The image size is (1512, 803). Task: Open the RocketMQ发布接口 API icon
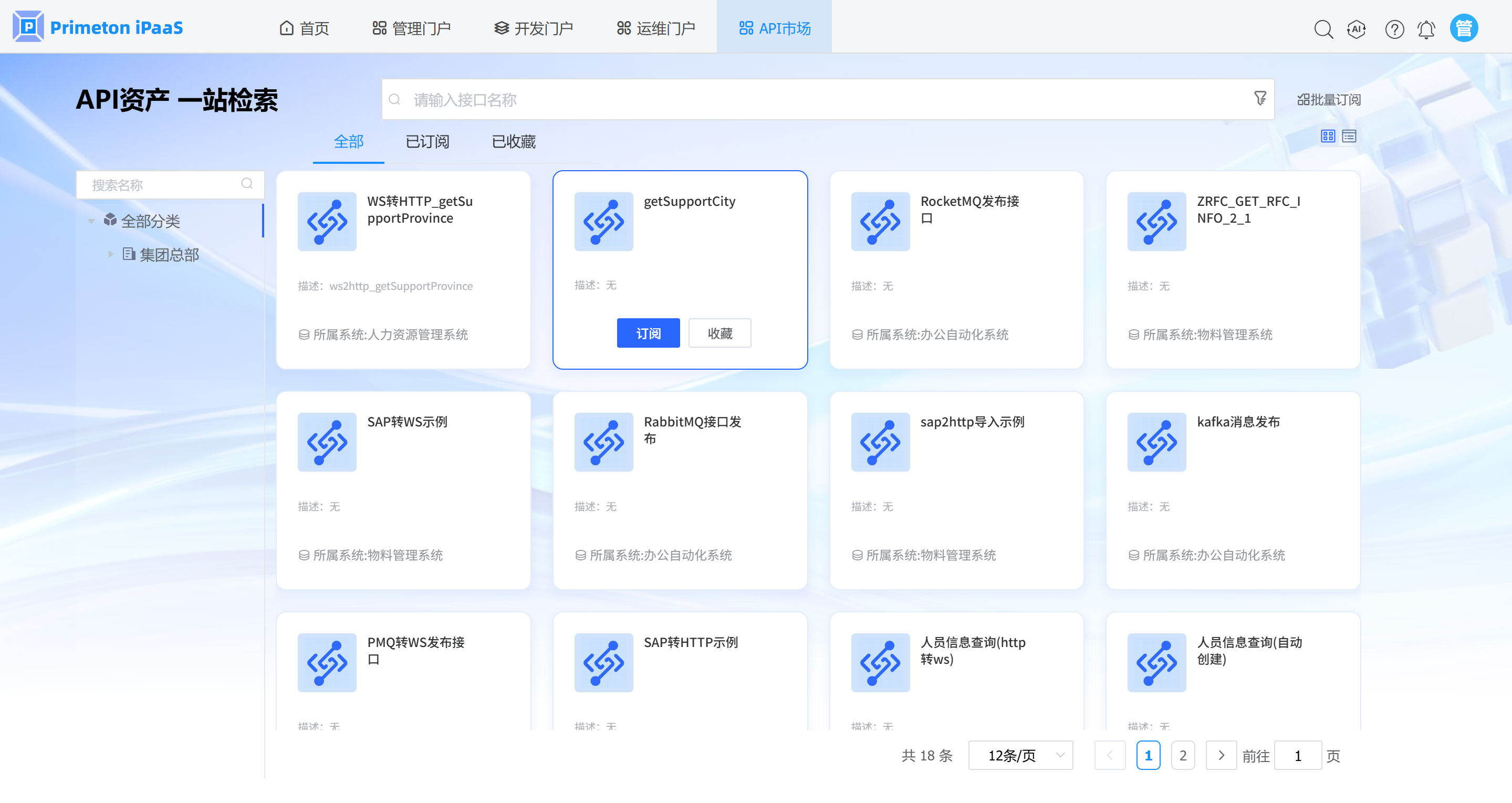(880, 222)
